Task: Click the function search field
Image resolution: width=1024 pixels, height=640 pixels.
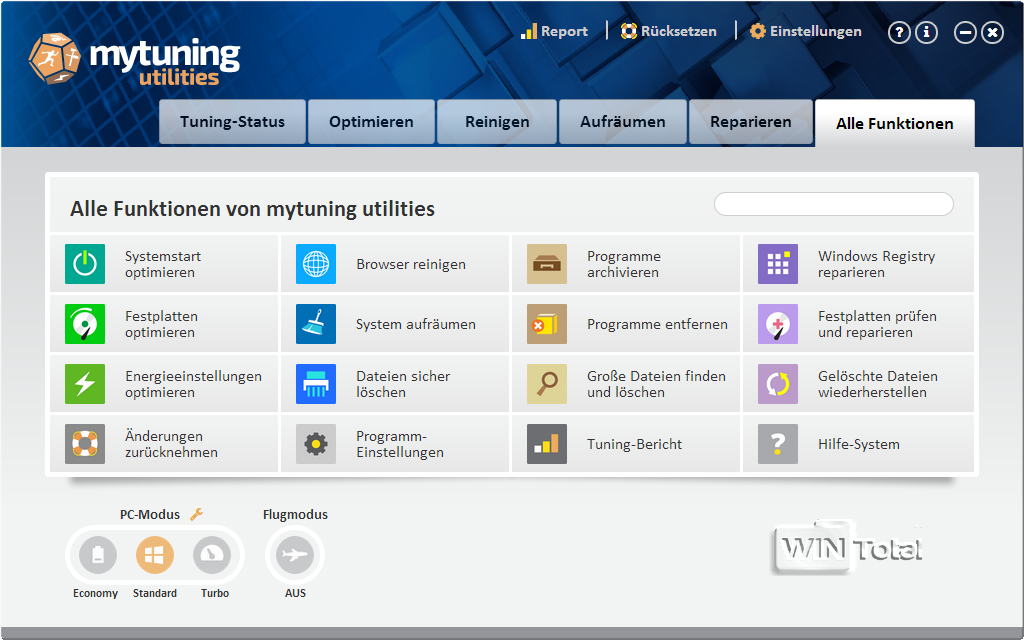Action: [834, 204]
